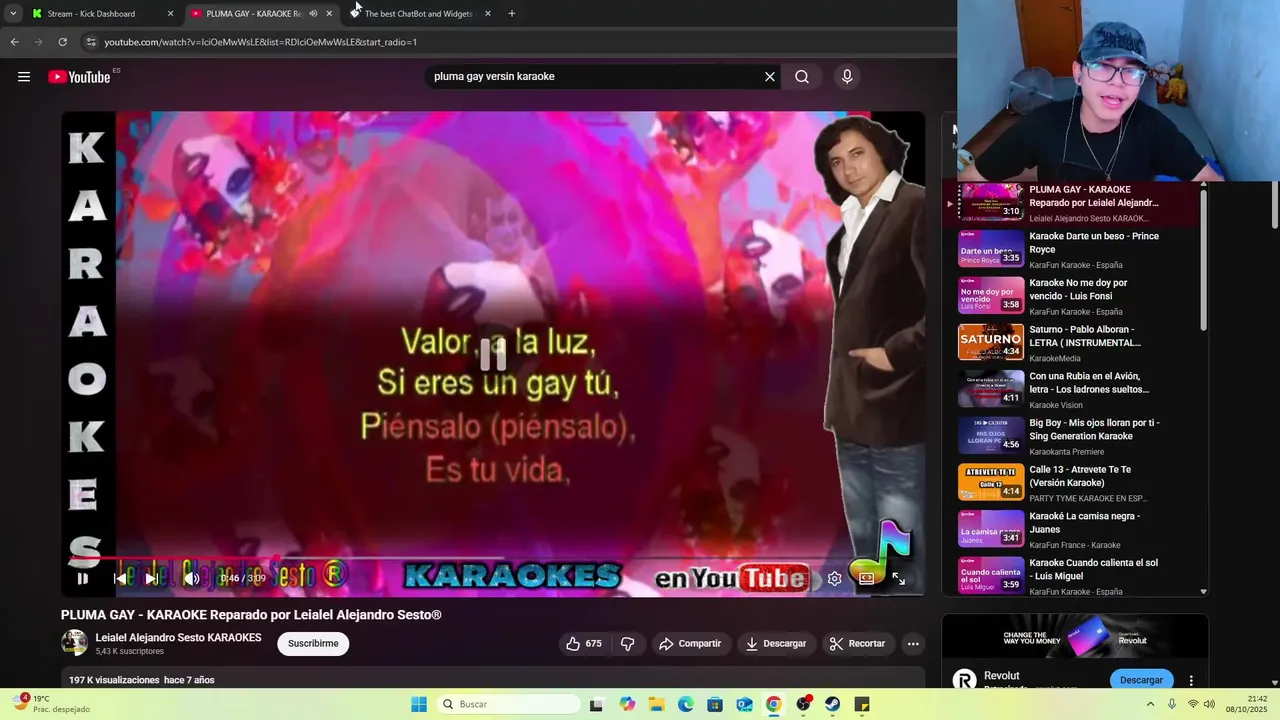
Task: Open the No me doy por vencido thumbnail
Action: click(x=991, y=296)
